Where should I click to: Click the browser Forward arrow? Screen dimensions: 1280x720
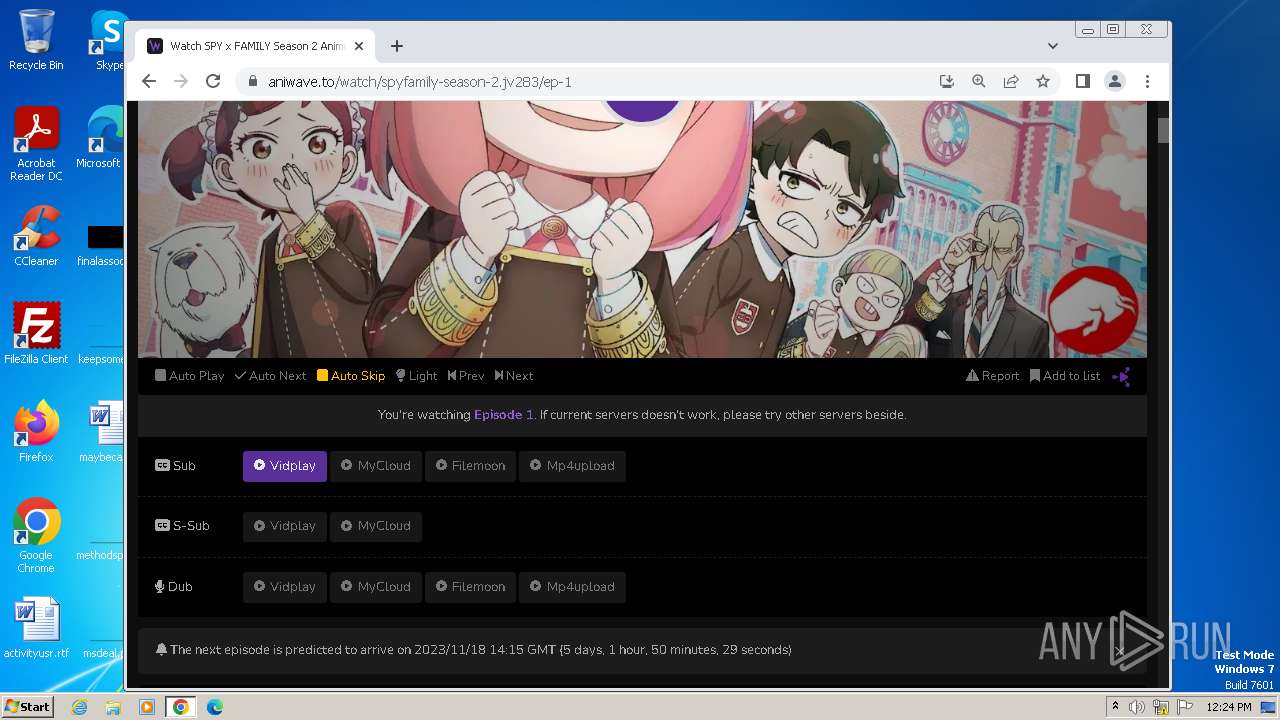(181, 82)
